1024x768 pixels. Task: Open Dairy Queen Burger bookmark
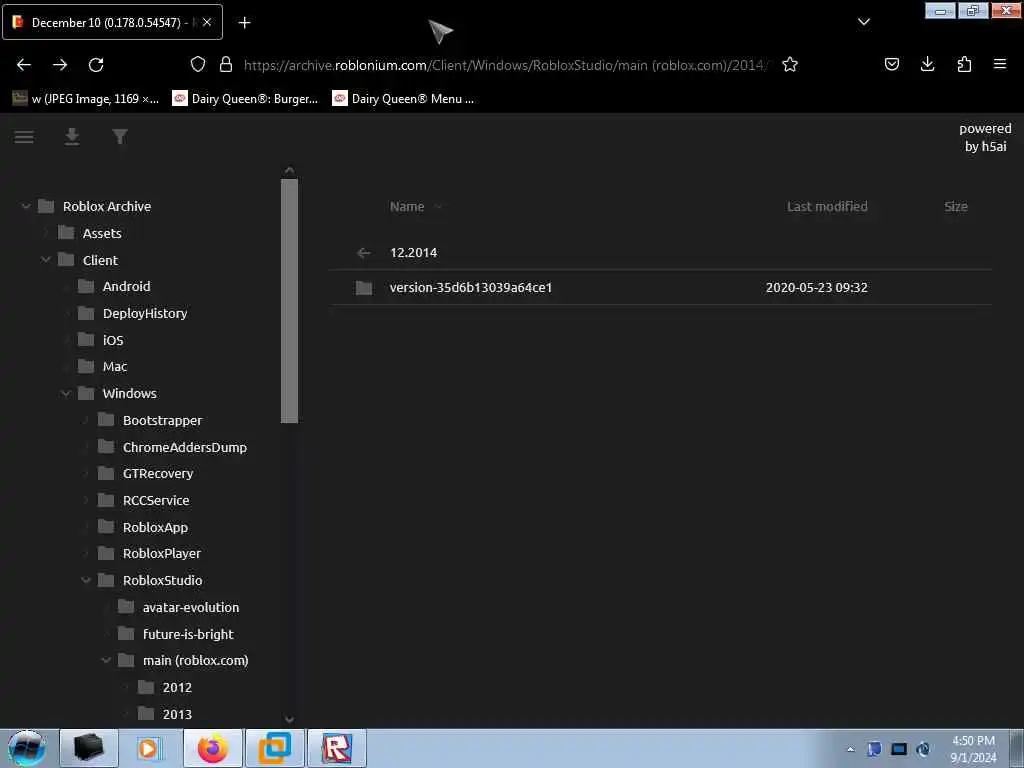tap(245, 99)
